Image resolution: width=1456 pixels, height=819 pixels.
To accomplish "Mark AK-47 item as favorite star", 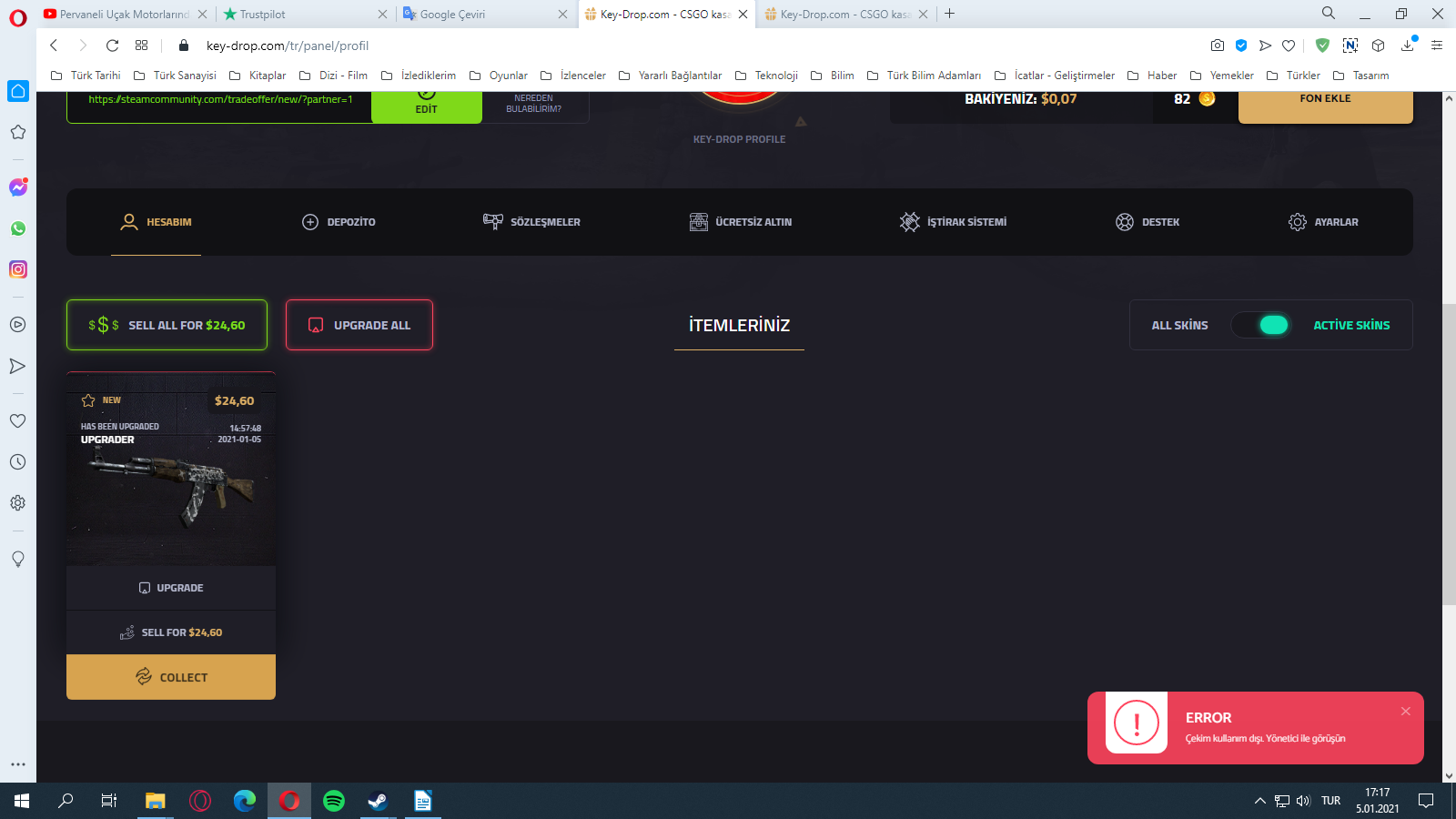I will (88, 400).
